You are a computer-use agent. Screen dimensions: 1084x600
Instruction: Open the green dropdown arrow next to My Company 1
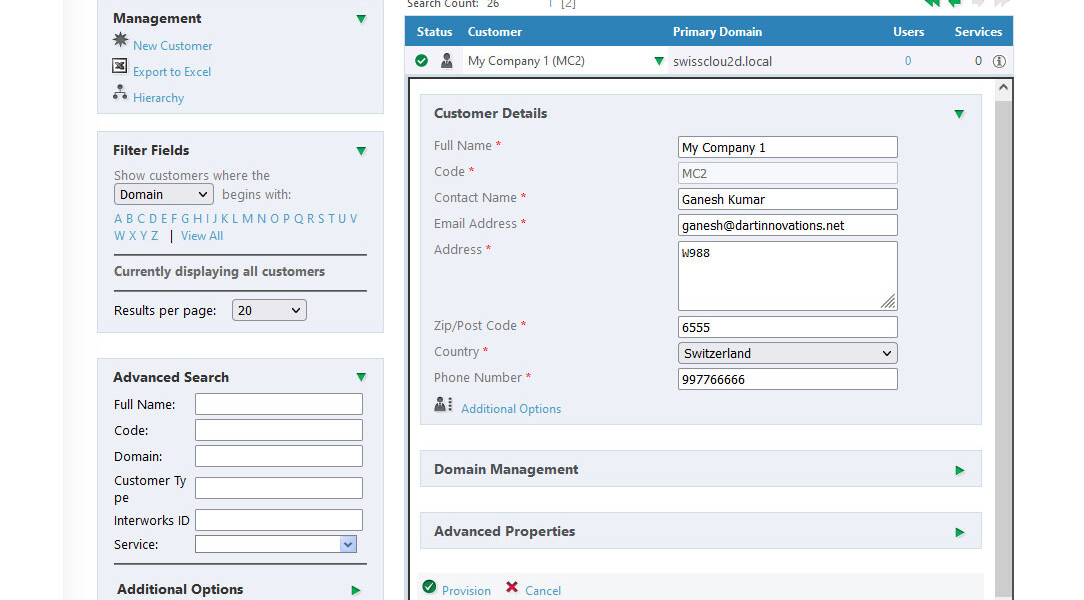658,60
